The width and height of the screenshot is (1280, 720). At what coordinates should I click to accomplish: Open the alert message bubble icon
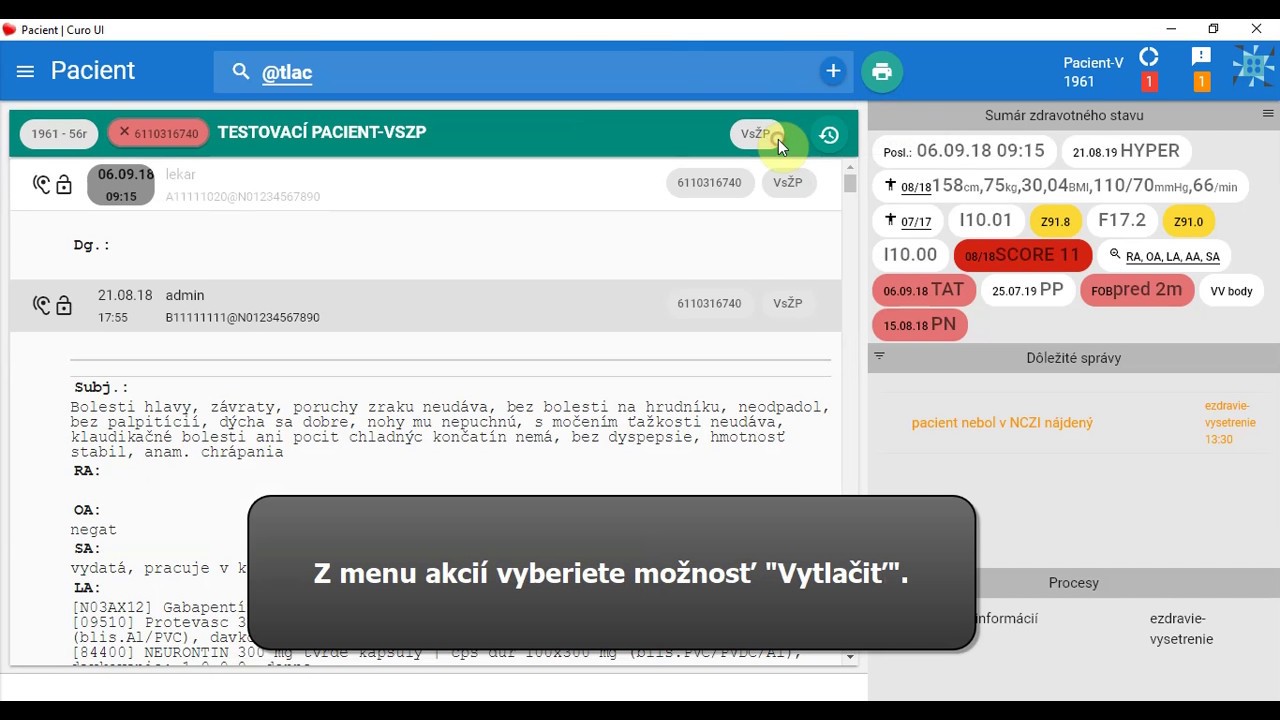coord(1202,57)
